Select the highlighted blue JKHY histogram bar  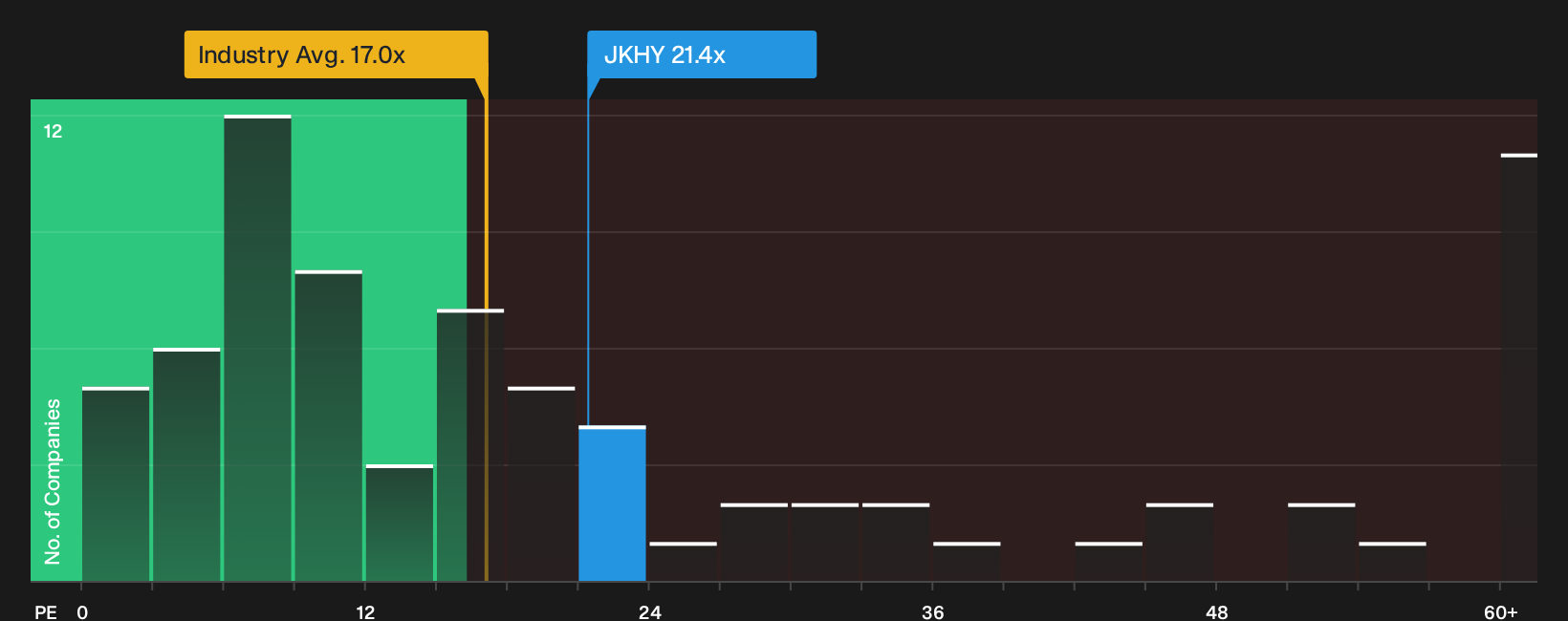pos(612,503)
